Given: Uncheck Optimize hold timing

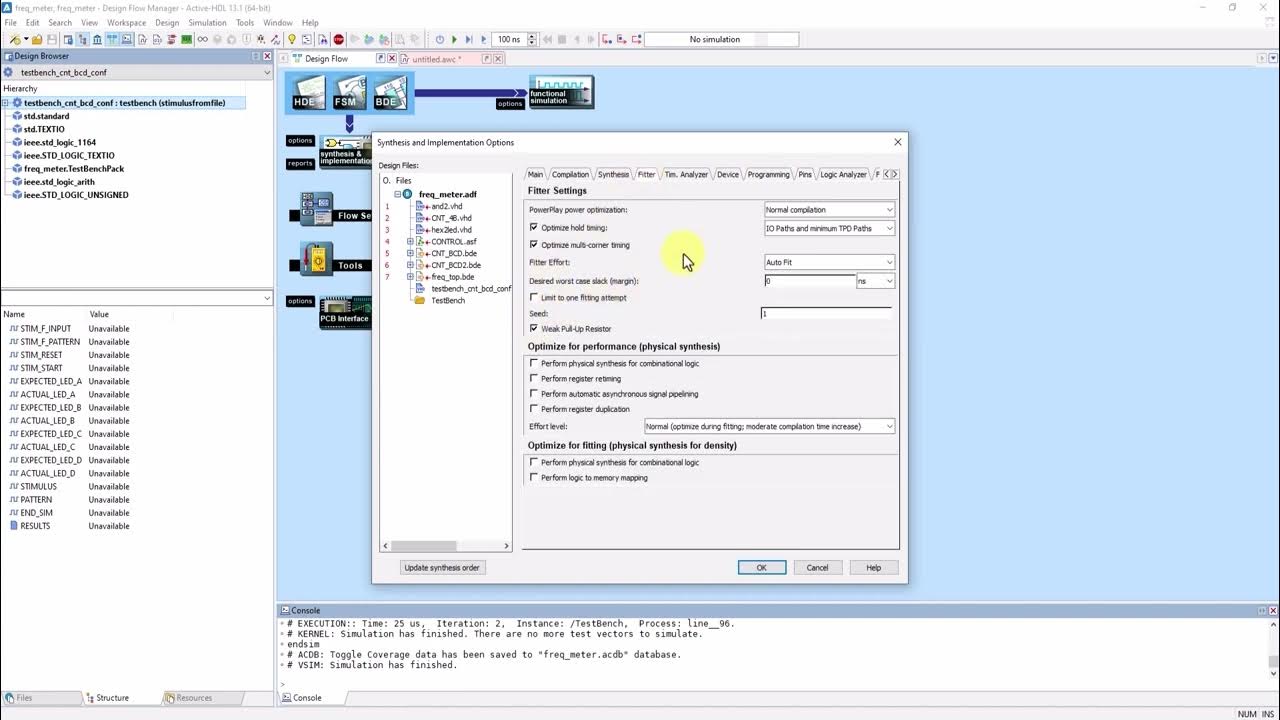Looking at the screenshot, I should pos(533,227).
